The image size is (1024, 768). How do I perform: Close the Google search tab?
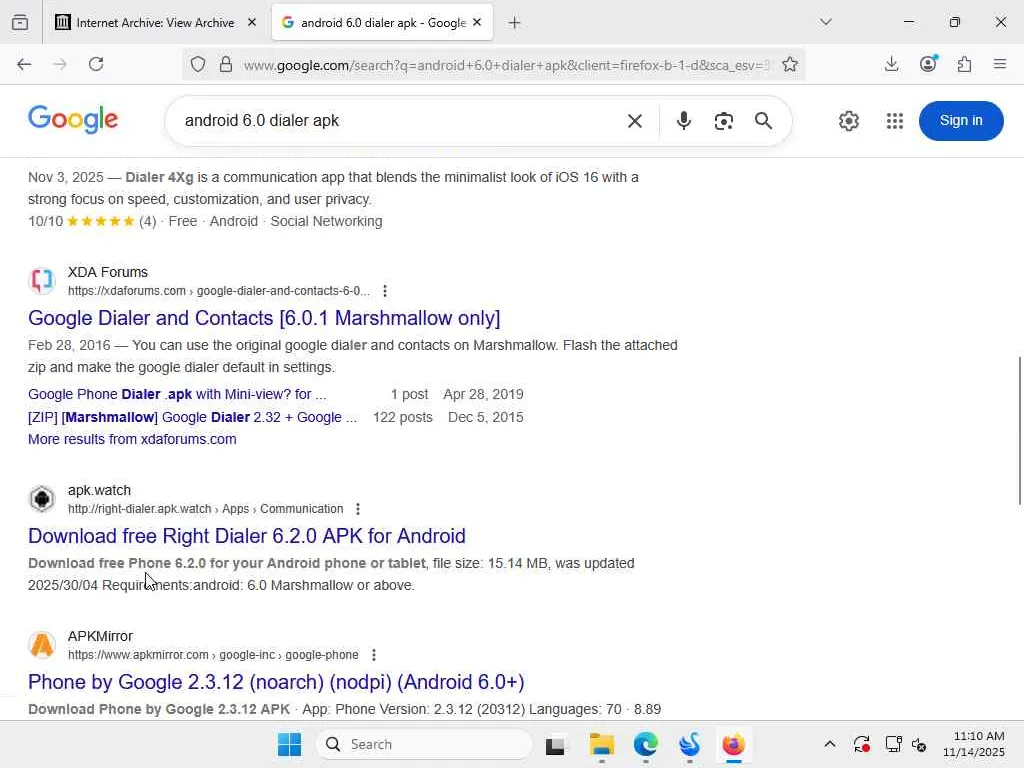point(477,23)
